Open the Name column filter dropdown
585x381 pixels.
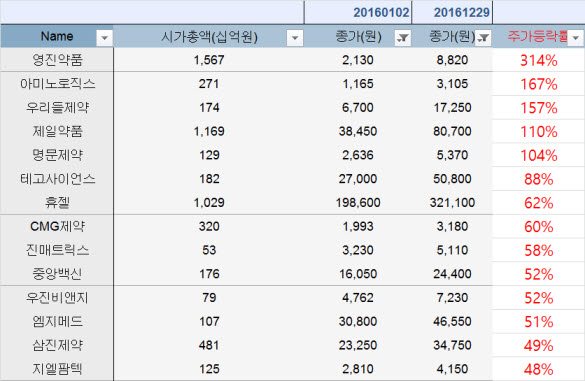tap(104, 38)
